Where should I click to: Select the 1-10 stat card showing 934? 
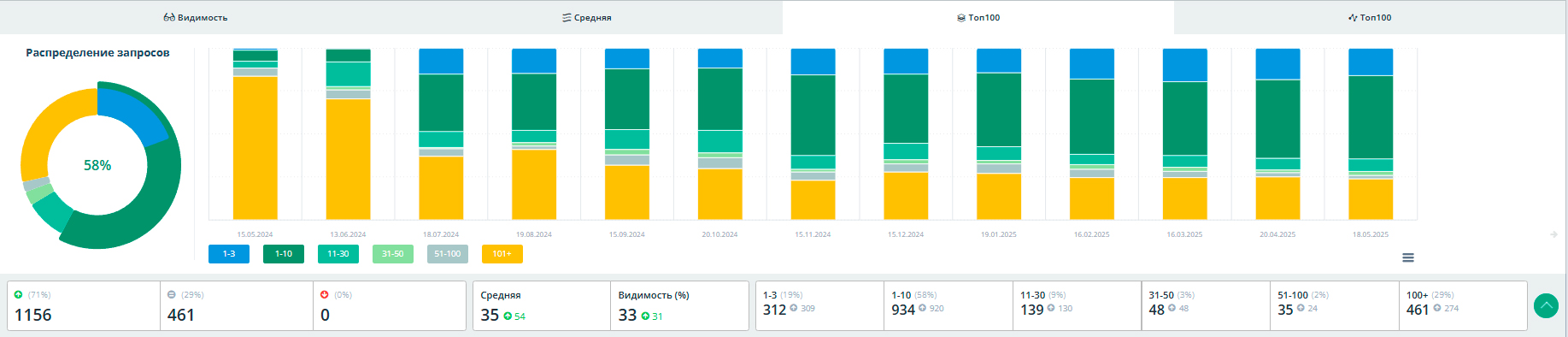click(948, 305)
